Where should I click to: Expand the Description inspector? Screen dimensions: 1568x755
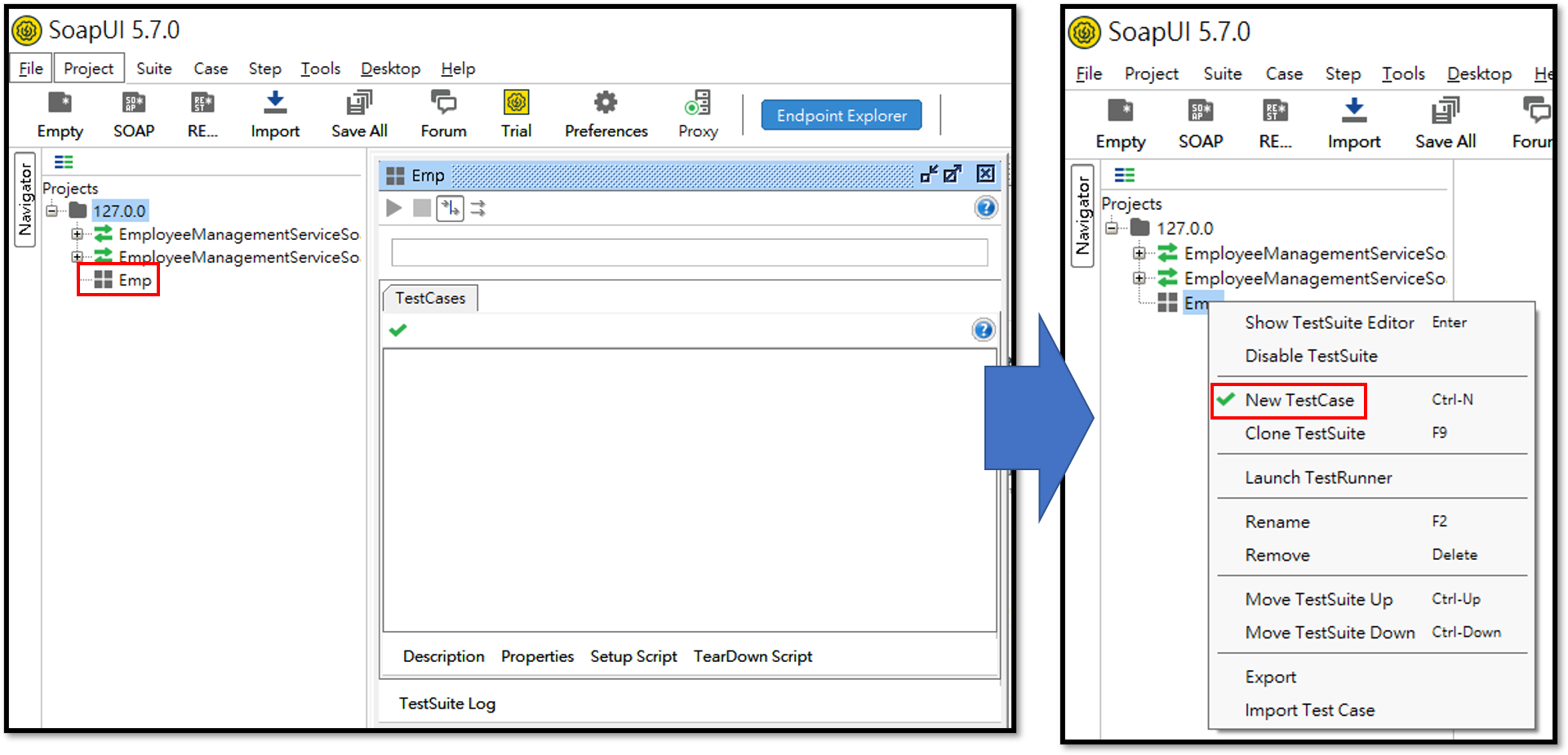coord(443,656)
